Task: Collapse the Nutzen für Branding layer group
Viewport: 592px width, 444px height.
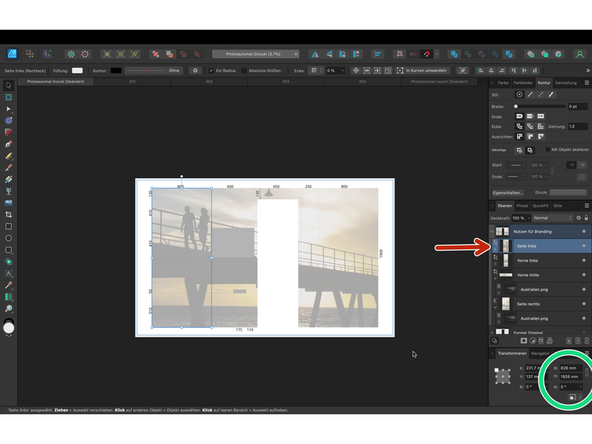Action: coord(492,231)
